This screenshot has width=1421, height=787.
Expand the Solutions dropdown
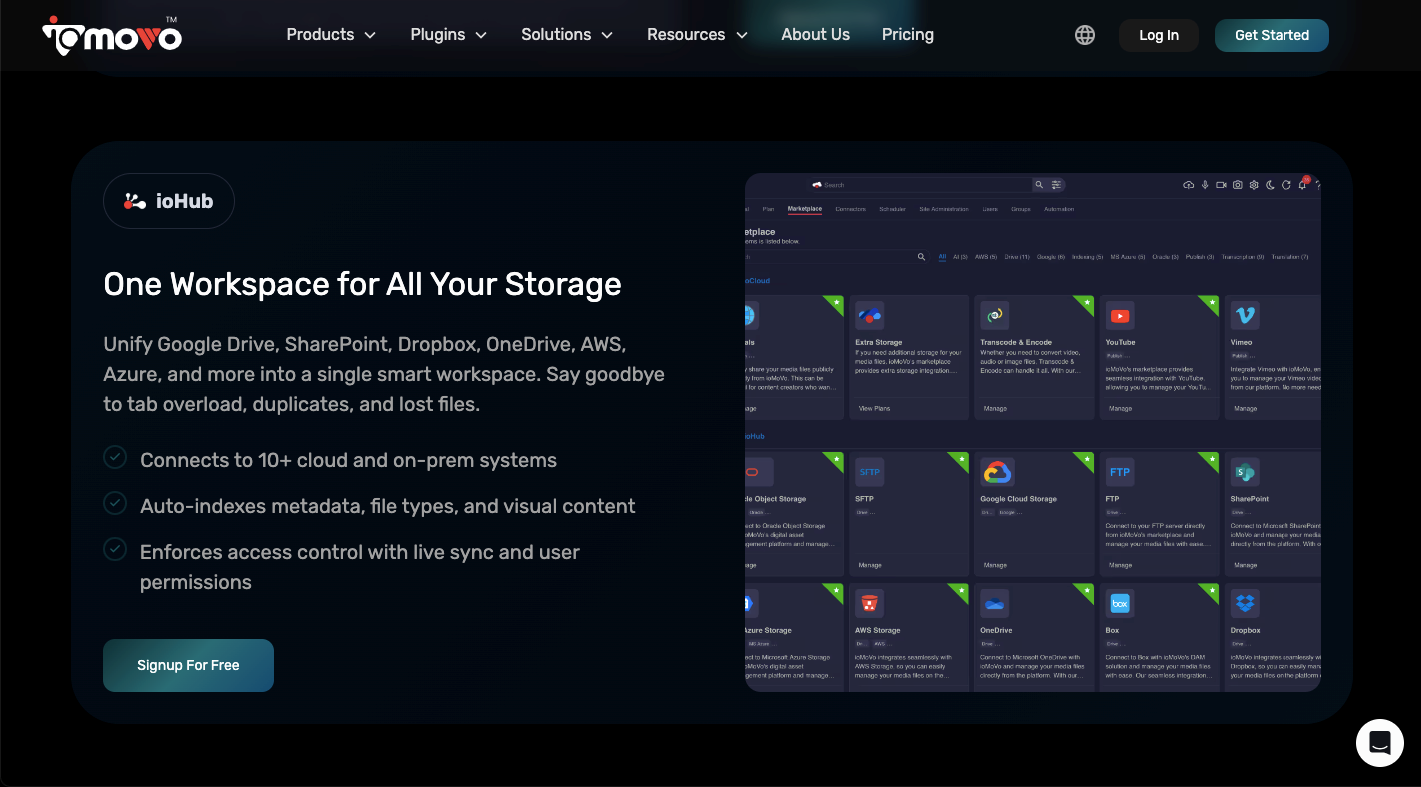(x=567, y=35)
